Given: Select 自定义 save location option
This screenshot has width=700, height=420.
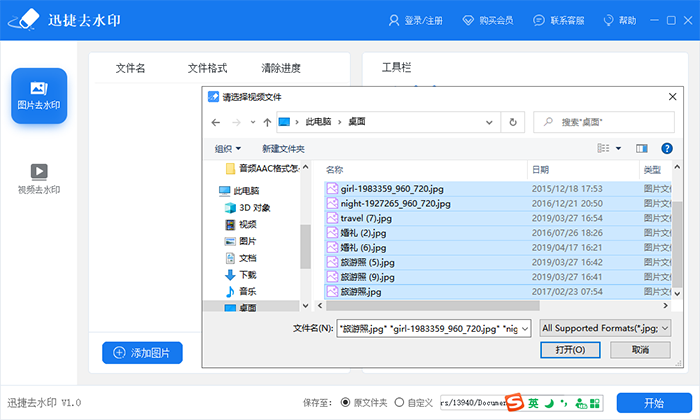Looking at the screenshot, I should tap(414, 403).
